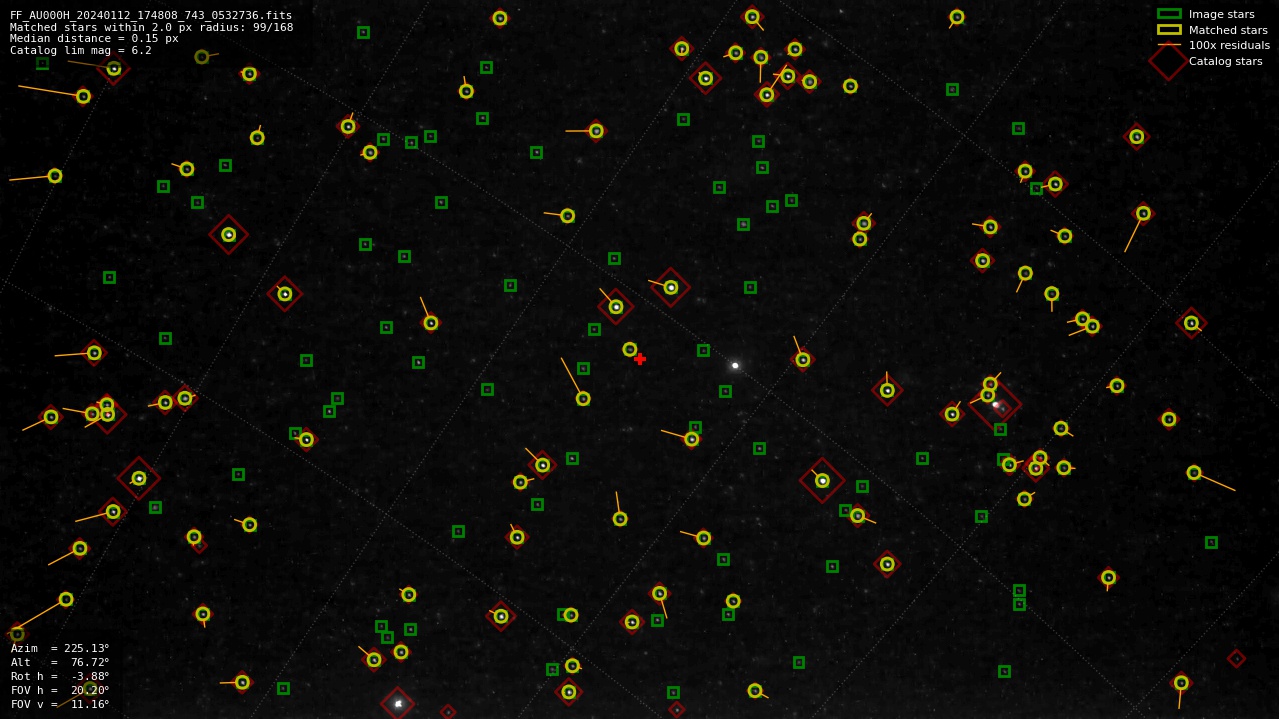The width and height of the screenshot is (1279, 719).
Task: Click the '100x residuals' legend label
Action: (x=1229, y=45)
